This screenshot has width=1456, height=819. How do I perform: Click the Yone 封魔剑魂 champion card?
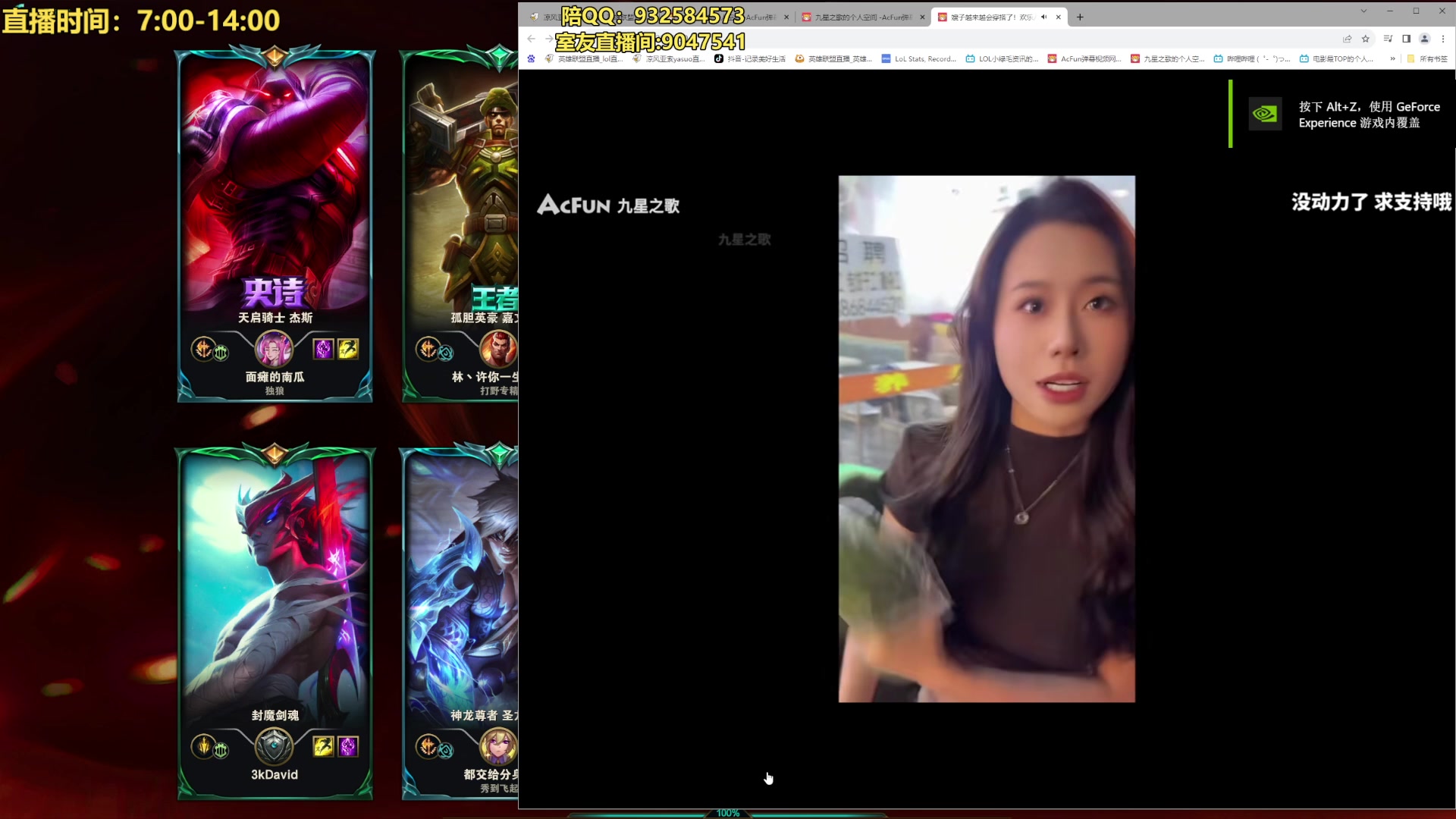[275, 622]
